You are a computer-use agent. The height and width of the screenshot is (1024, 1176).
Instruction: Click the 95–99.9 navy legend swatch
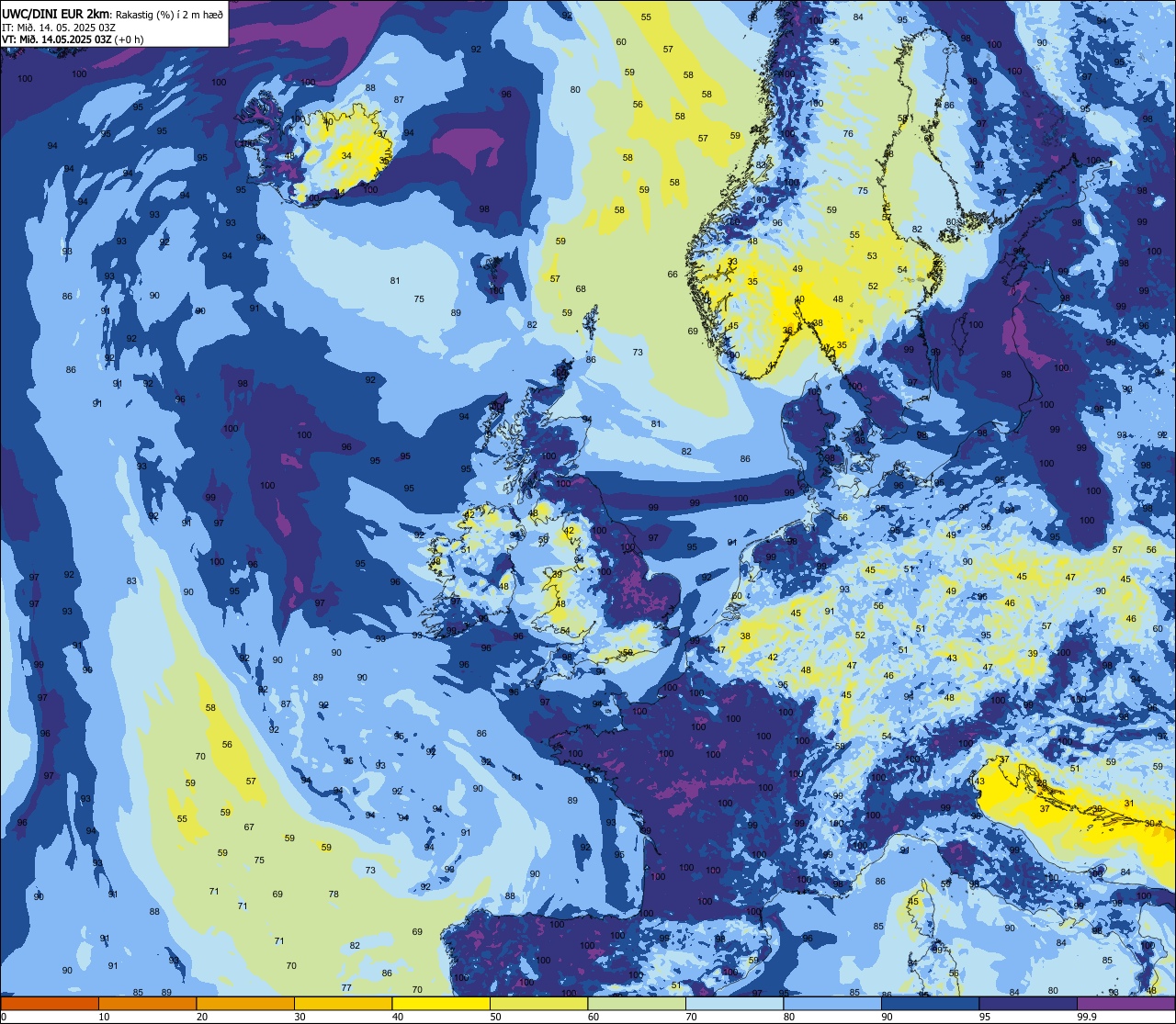(x=1028, y=1003)
